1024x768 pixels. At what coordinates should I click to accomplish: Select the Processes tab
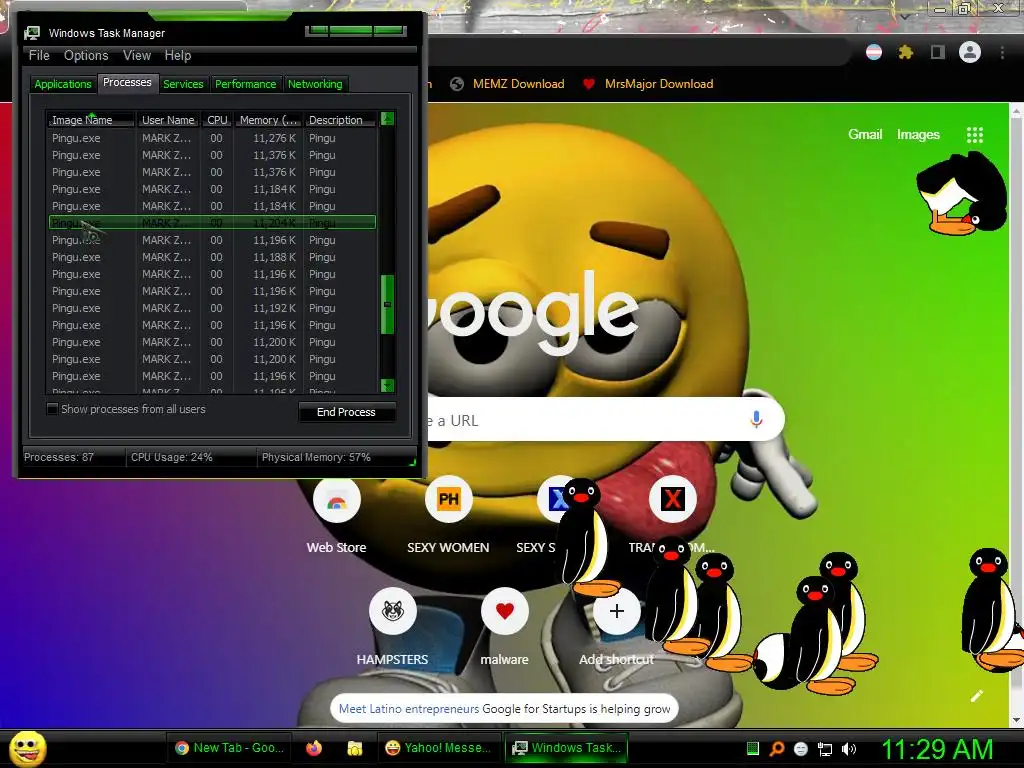[127, 82]
